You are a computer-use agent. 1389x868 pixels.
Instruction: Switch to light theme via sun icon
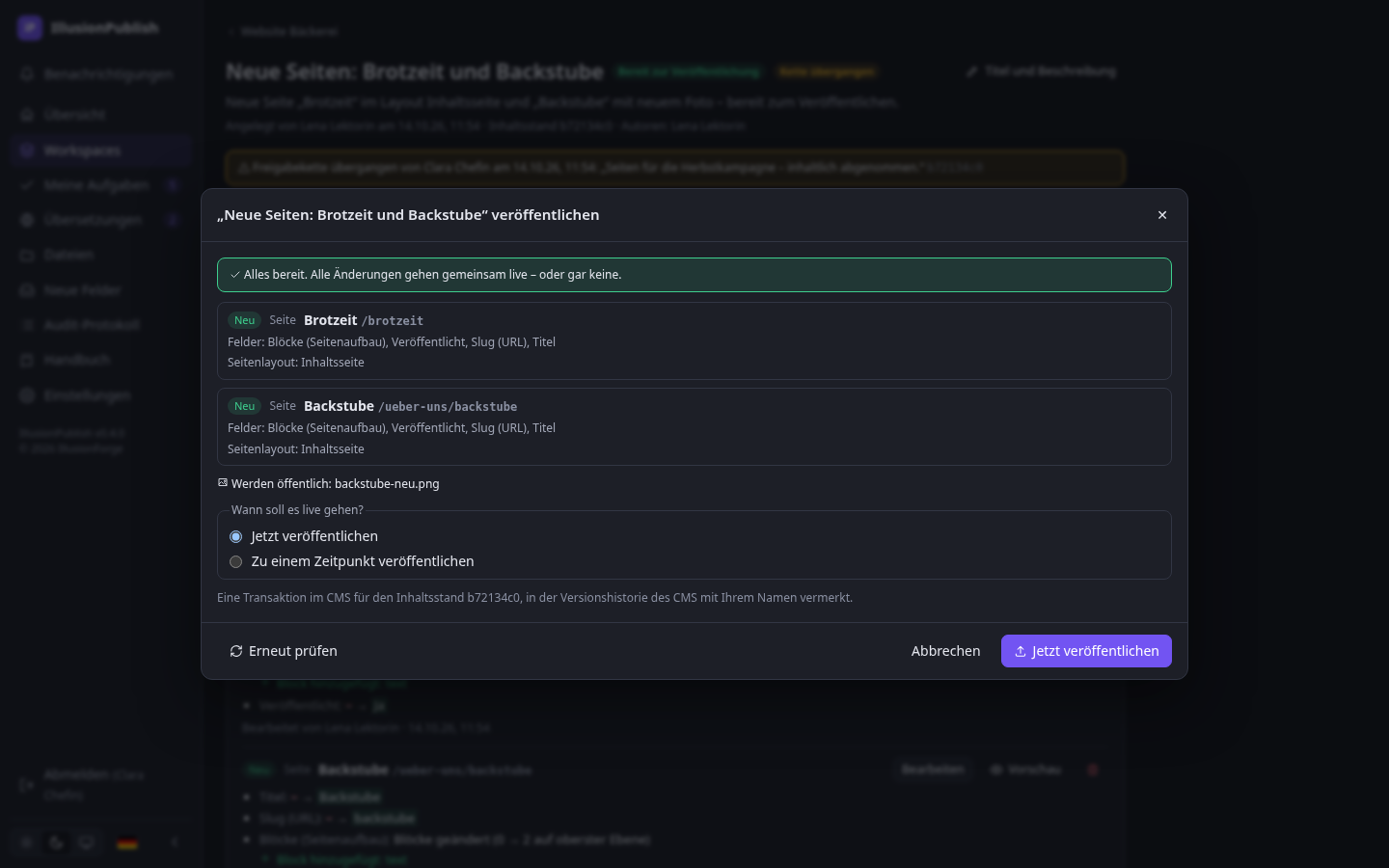[27, 843]
